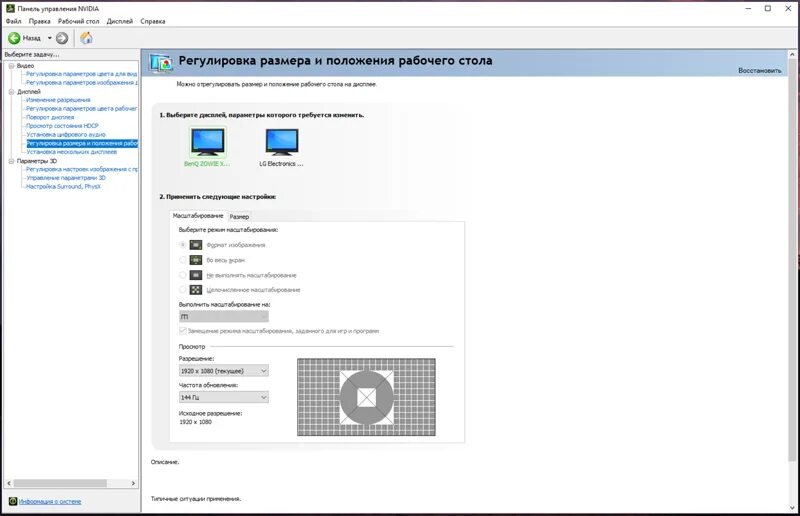The image size is (800, 516).
Task: Click the horizontal scrollbar in task pane
Action: [x=60, y=483]
